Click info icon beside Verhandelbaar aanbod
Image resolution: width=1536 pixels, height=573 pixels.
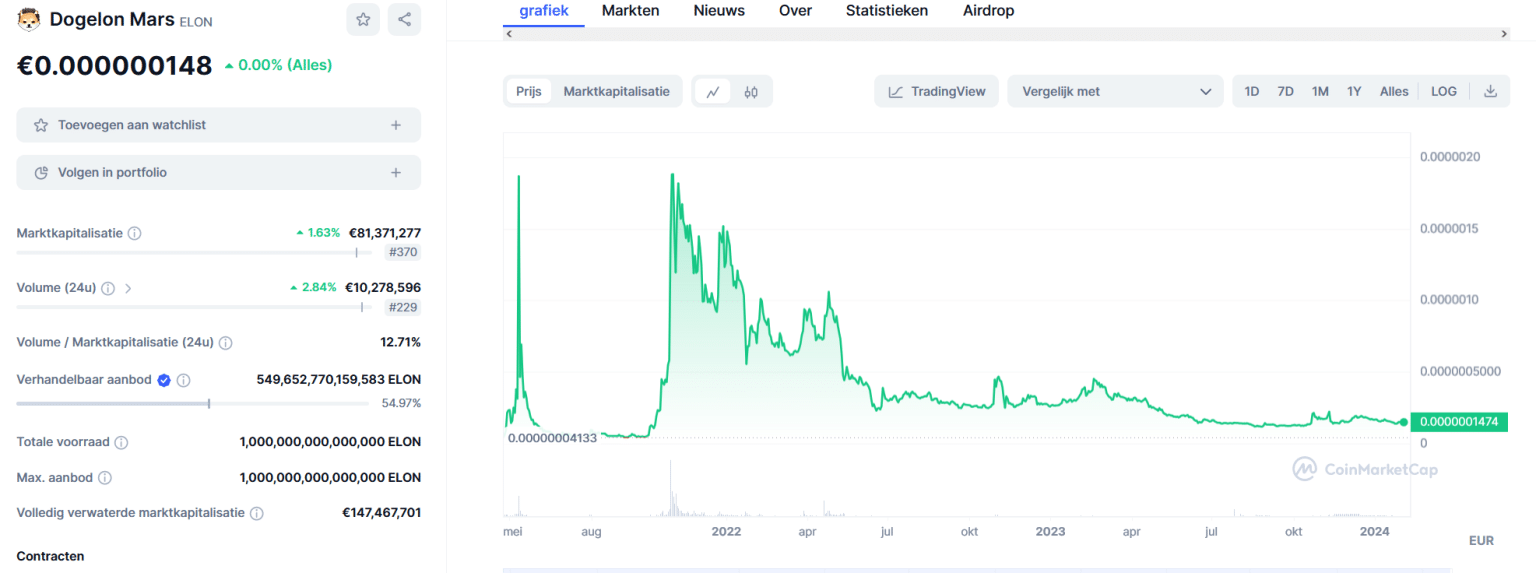[x=184, y=381]
